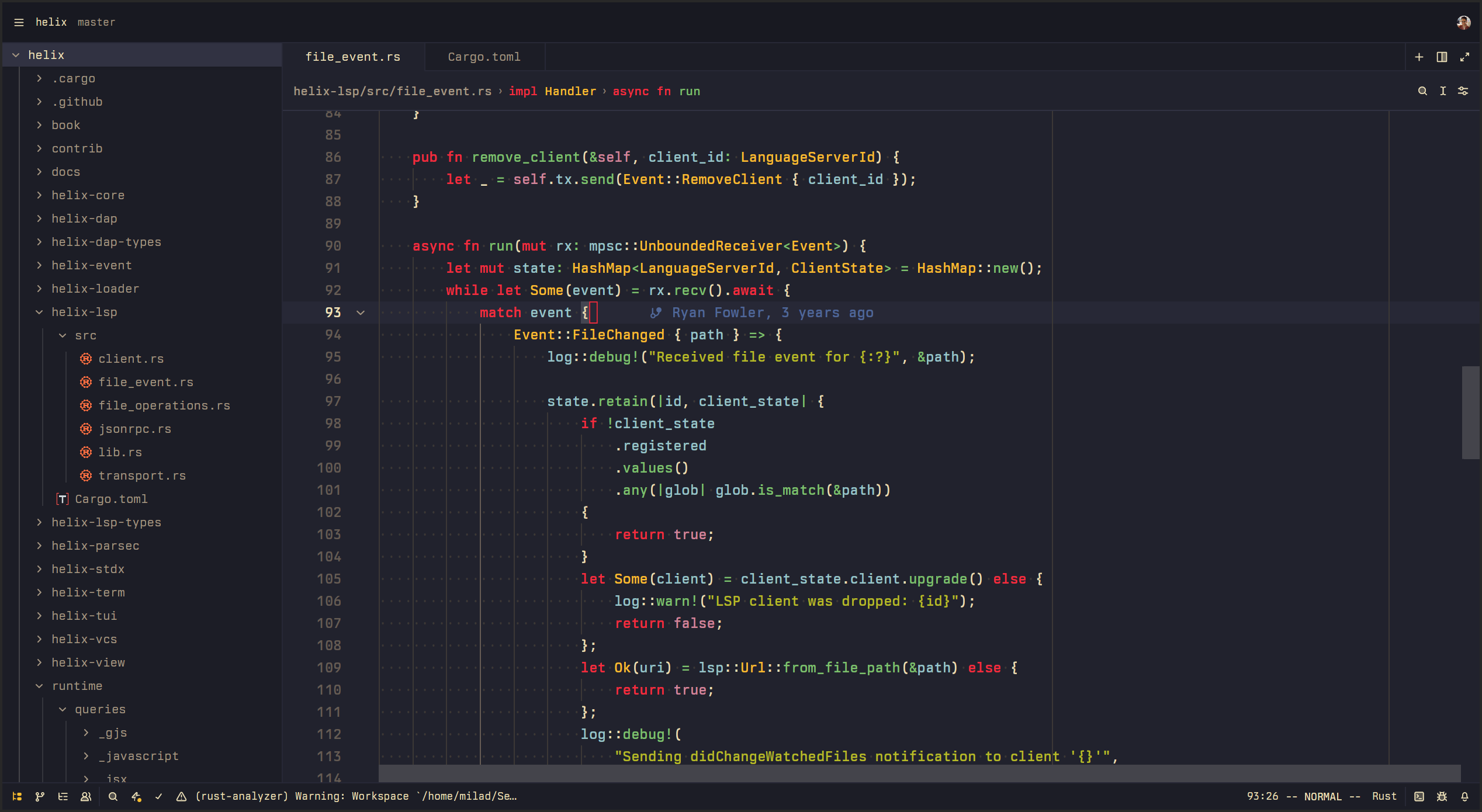Collapse the helix root folder

point(16,55)
